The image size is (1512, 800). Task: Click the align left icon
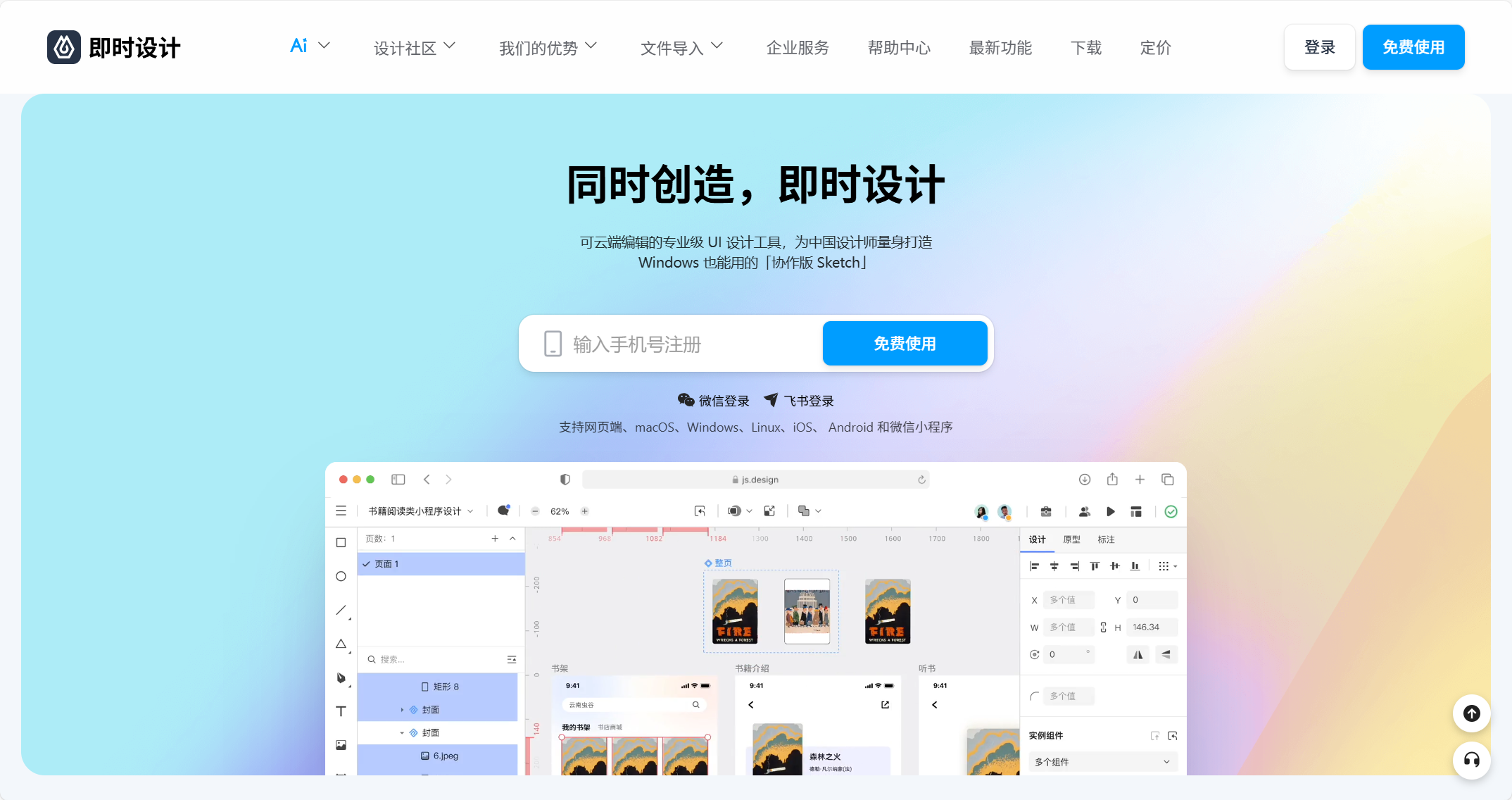pos(1034,566)
